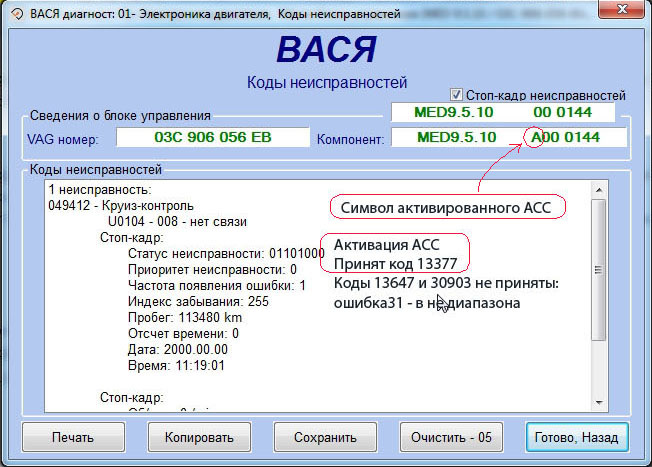Click the Печать button

pos(73,437)
